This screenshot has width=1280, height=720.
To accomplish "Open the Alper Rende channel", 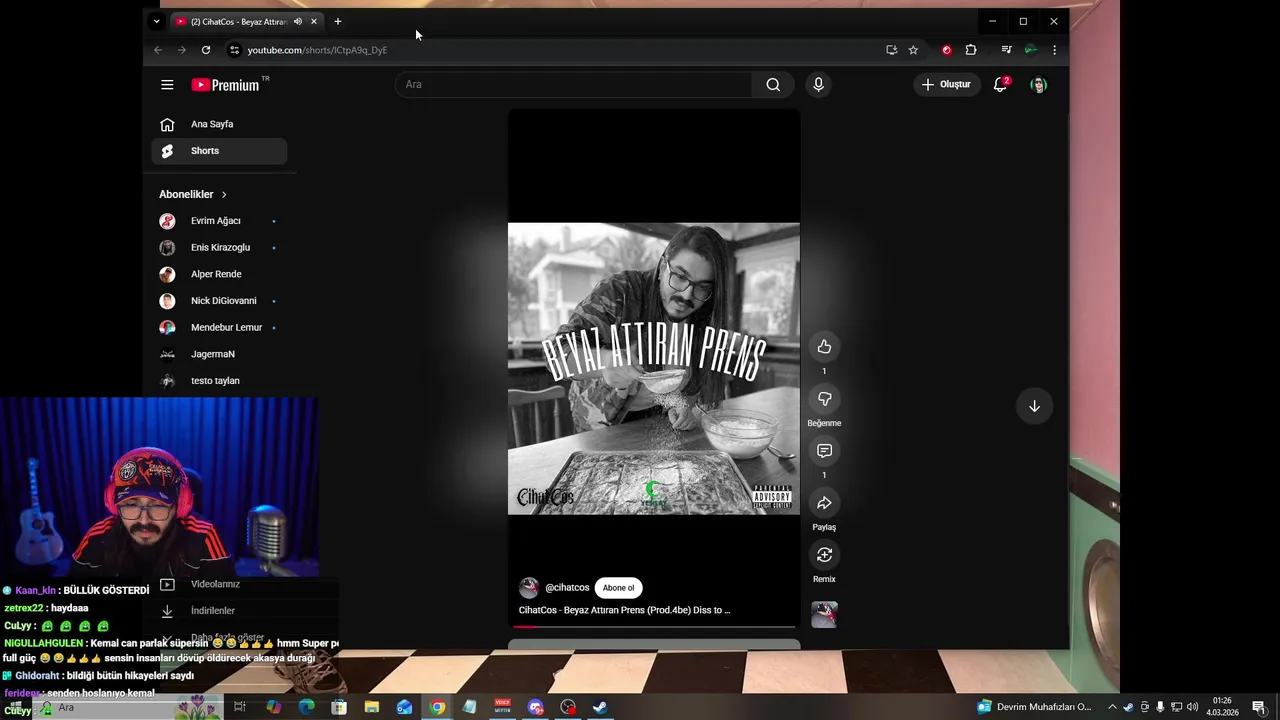I will pyautogui.click(x=219, y=274).
